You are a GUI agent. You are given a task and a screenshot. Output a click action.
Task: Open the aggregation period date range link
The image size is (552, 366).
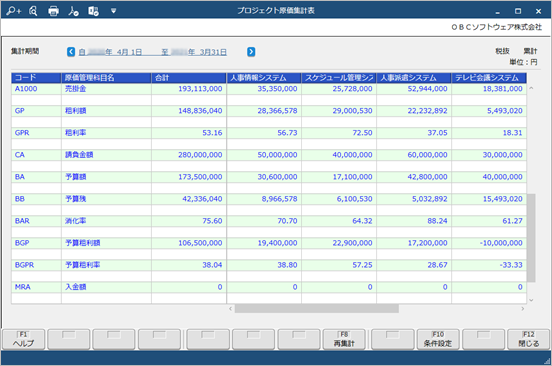pyautogui.click(x=152, y=52)
